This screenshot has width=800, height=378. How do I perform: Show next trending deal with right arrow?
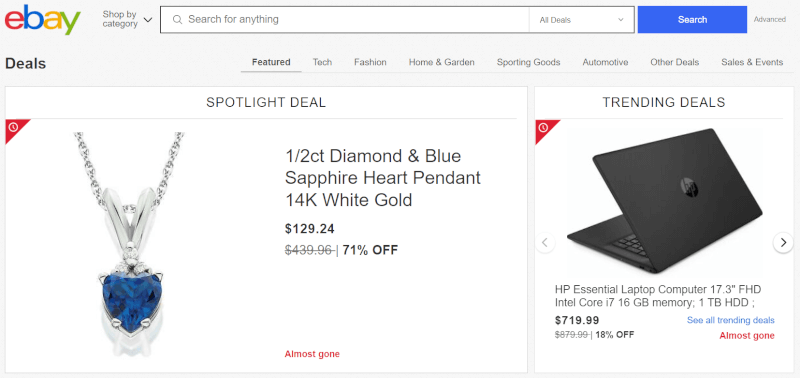783,242
